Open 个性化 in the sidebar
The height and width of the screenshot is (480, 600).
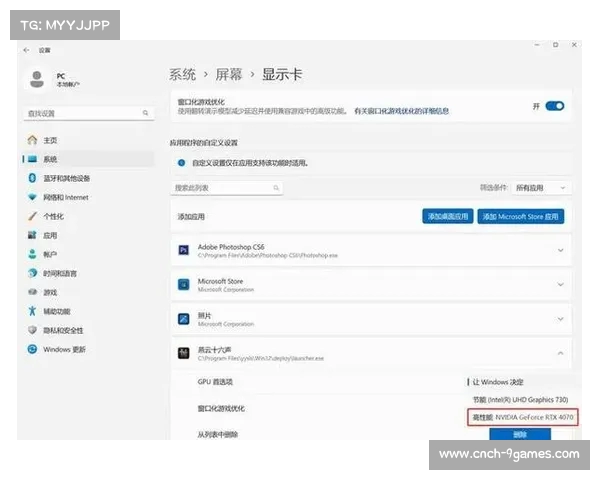click(x=89, y=216)
